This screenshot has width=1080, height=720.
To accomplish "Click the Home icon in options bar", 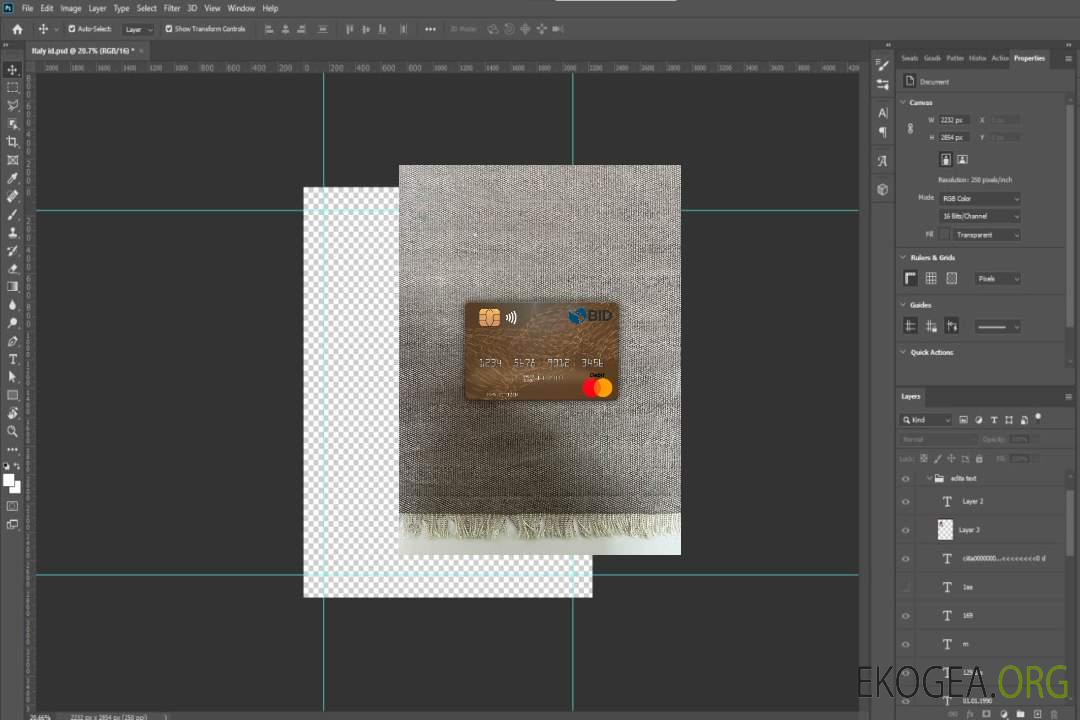I will 17,29.
